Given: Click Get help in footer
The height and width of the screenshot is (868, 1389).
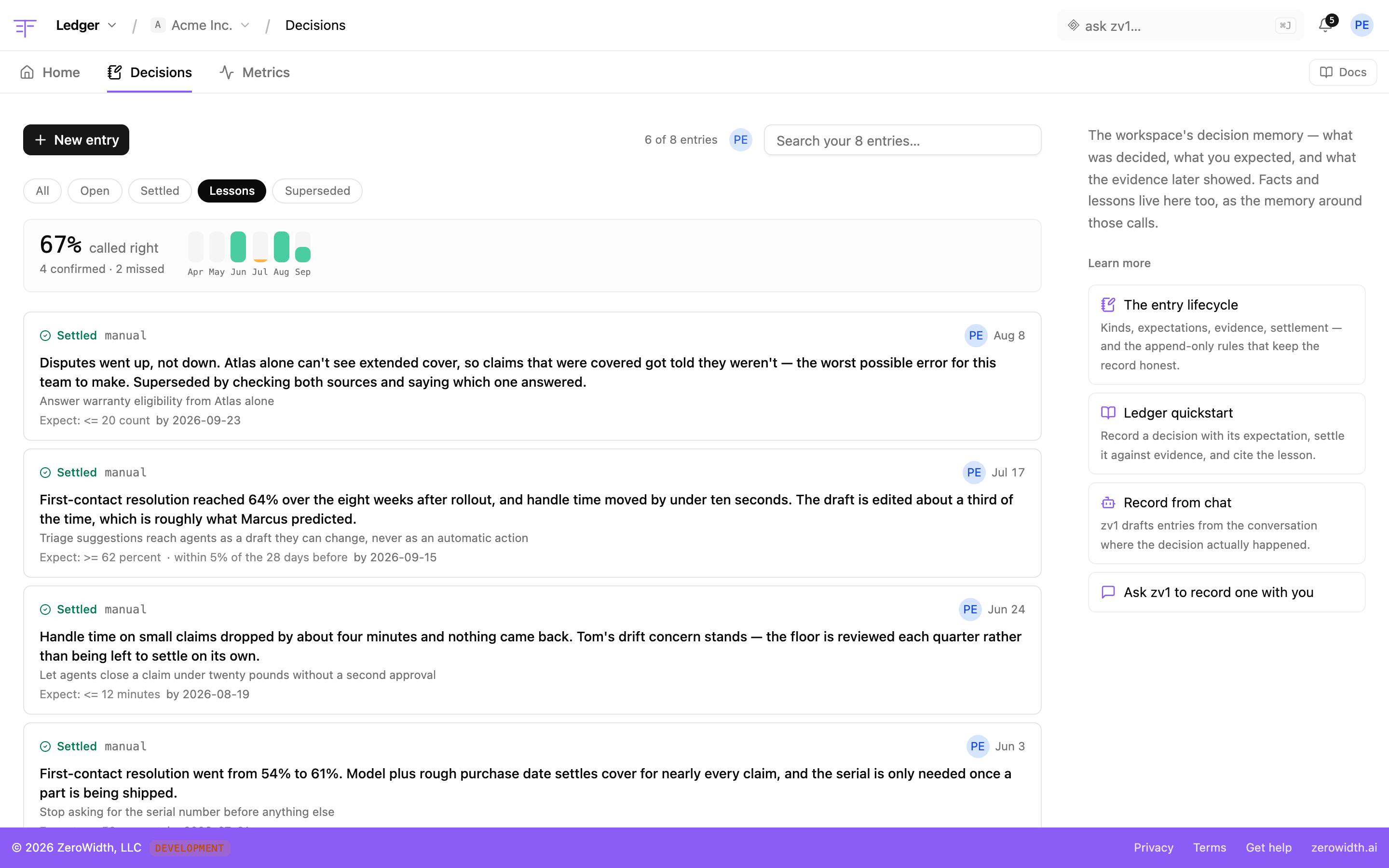Looking at the screenshot, I should pos(1268,848).
